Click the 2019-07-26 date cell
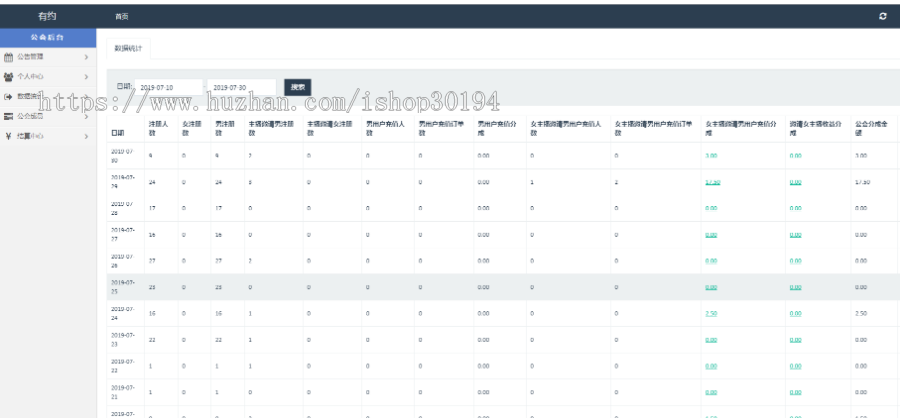Screen dimensions: 900x418 pos(123,261)
